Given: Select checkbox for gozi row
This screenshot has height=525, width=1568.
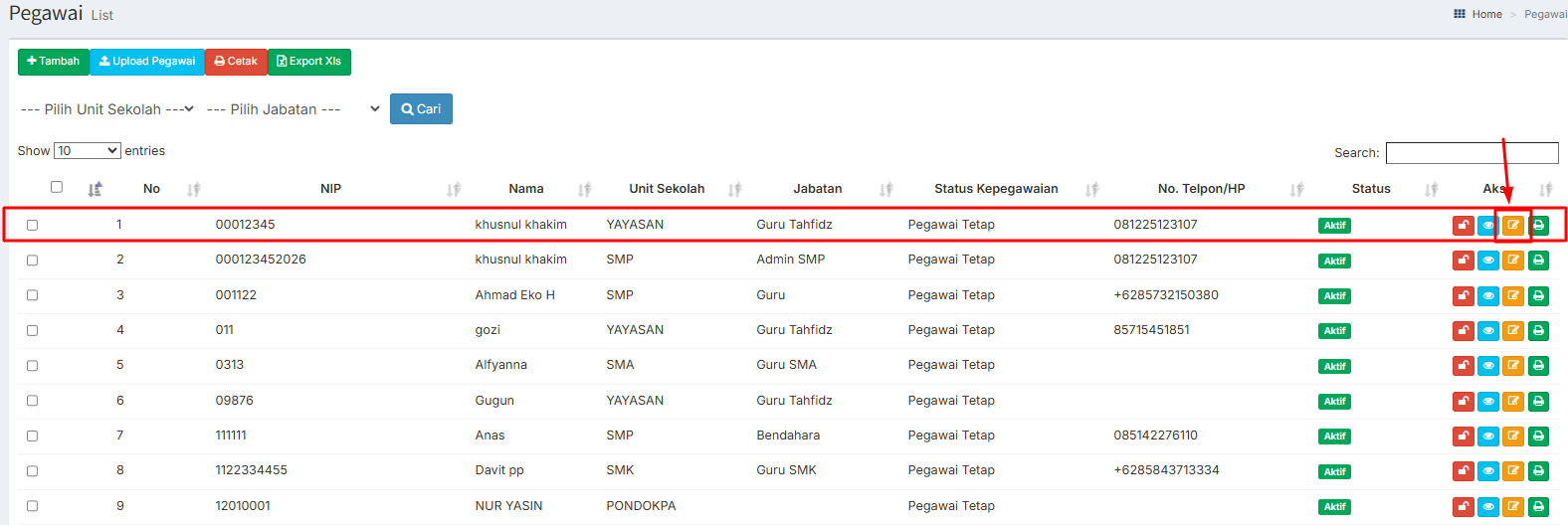Looking at the screenshot, I should [32, 330].
